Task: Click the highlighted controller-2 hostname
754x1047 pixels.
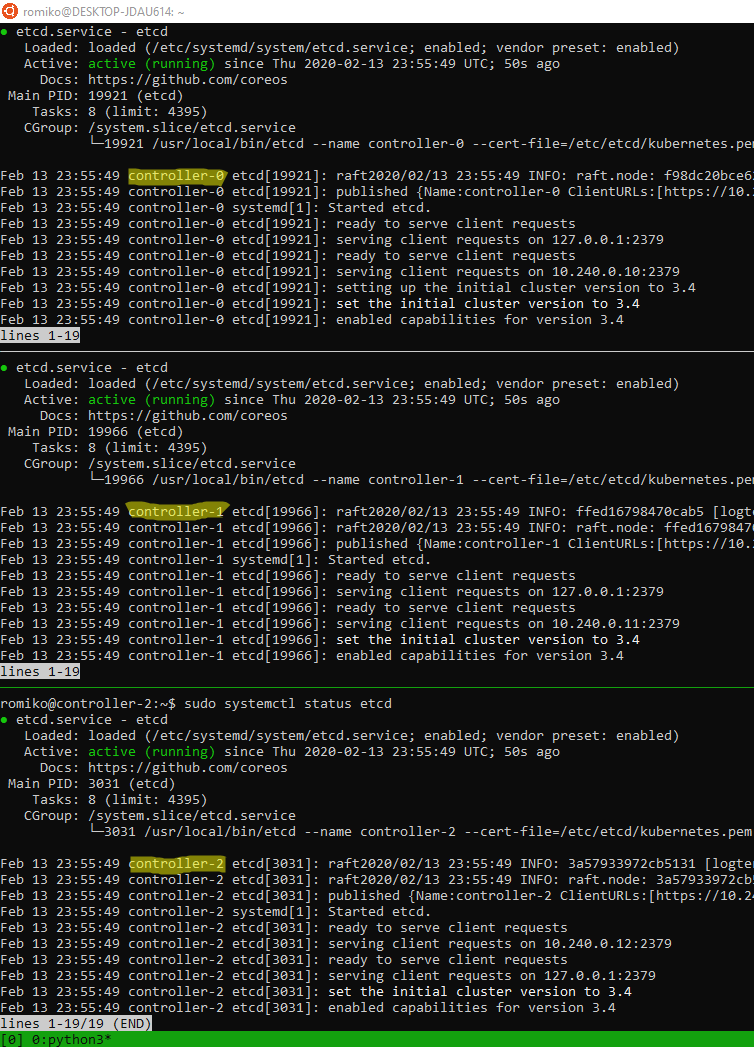Action: 176,863
